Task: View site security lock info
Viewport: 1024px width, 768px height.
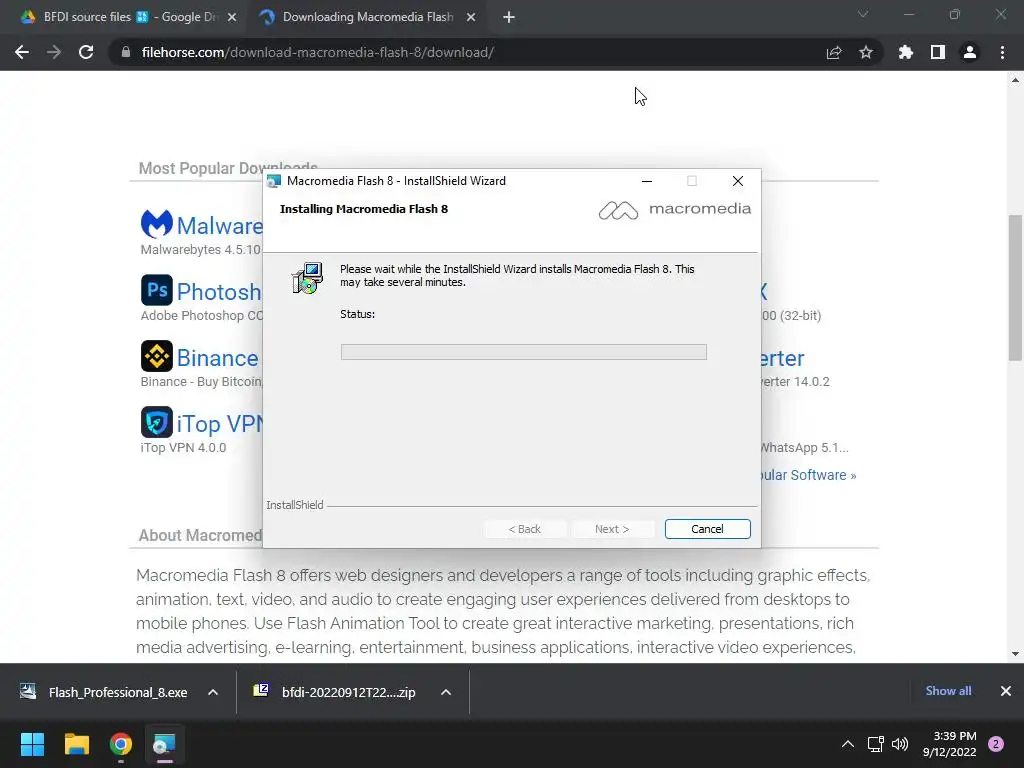Action: tap(125, 52)
